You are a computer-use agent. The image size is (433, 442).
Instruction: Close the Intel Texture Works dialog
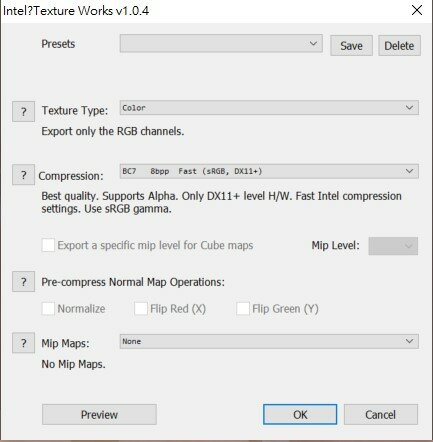417,10
